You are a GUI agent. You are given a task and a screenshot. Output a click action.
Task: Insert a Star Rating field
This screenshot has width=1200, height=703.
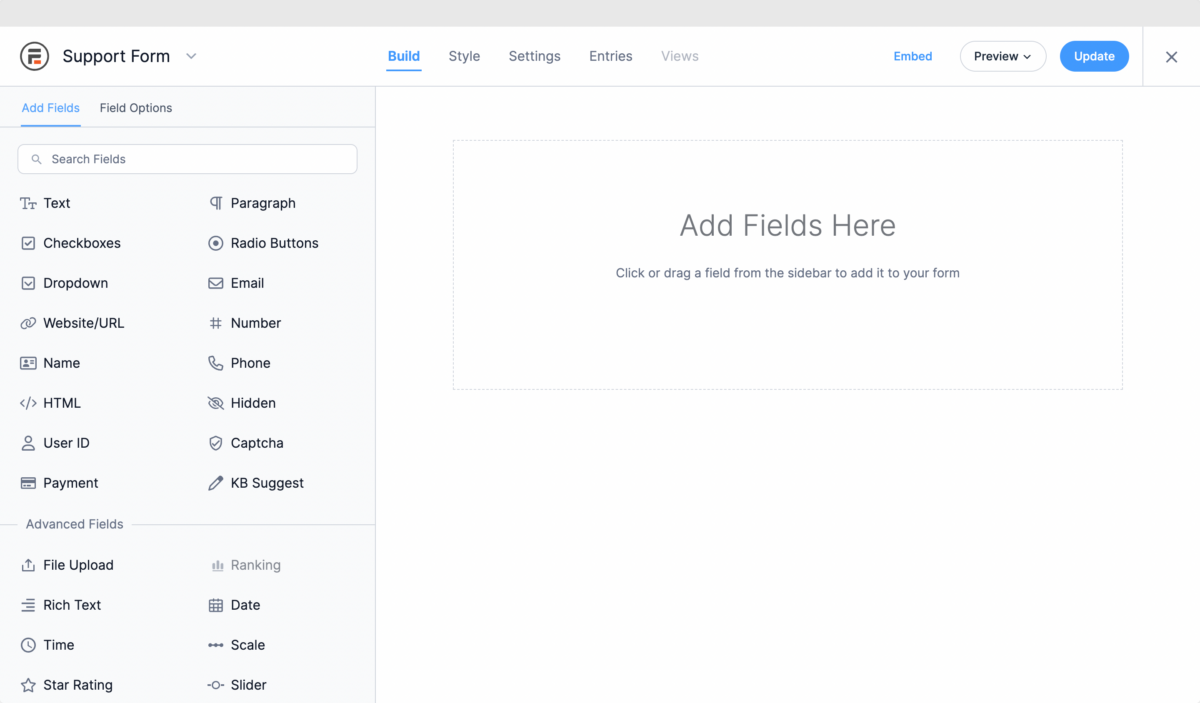coord(77,685)
